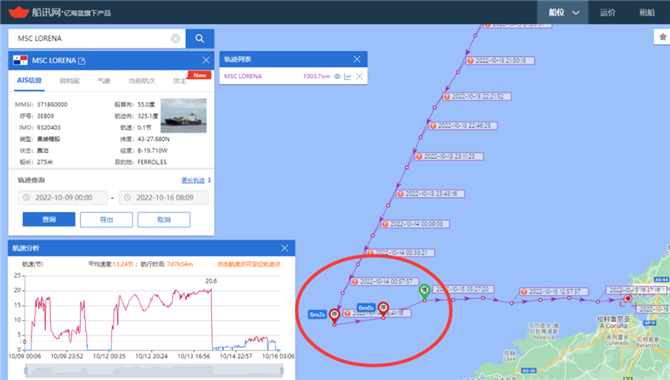Click track point label 2022-10-15 05:27:20
The width and height of the screenshot is (670, 380).
pos(463,289)
